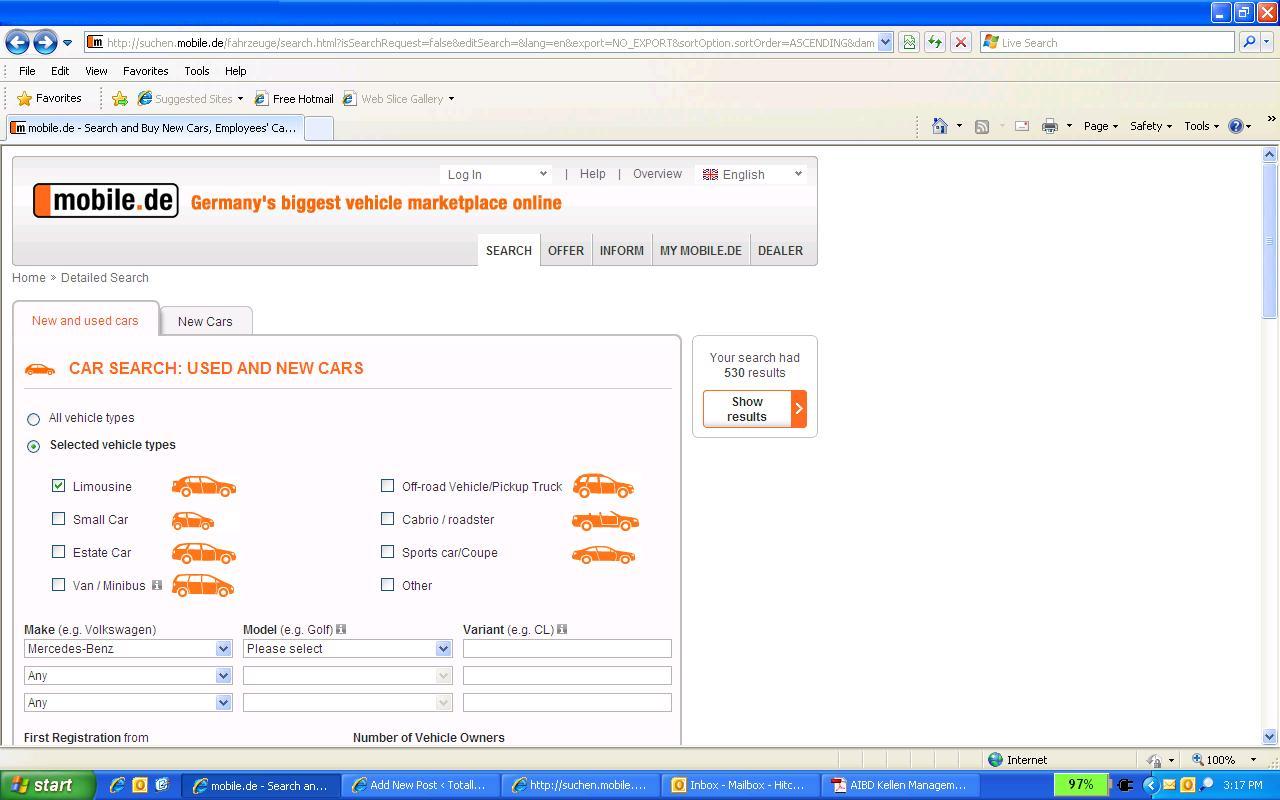Click the Home breadcrumb link

(x=29, y=278)
